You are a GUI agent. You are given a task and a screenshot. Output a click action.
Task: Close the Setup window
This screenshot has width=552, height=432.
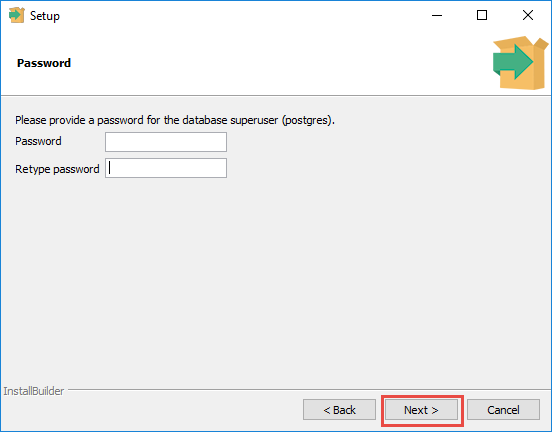point(528,15)
